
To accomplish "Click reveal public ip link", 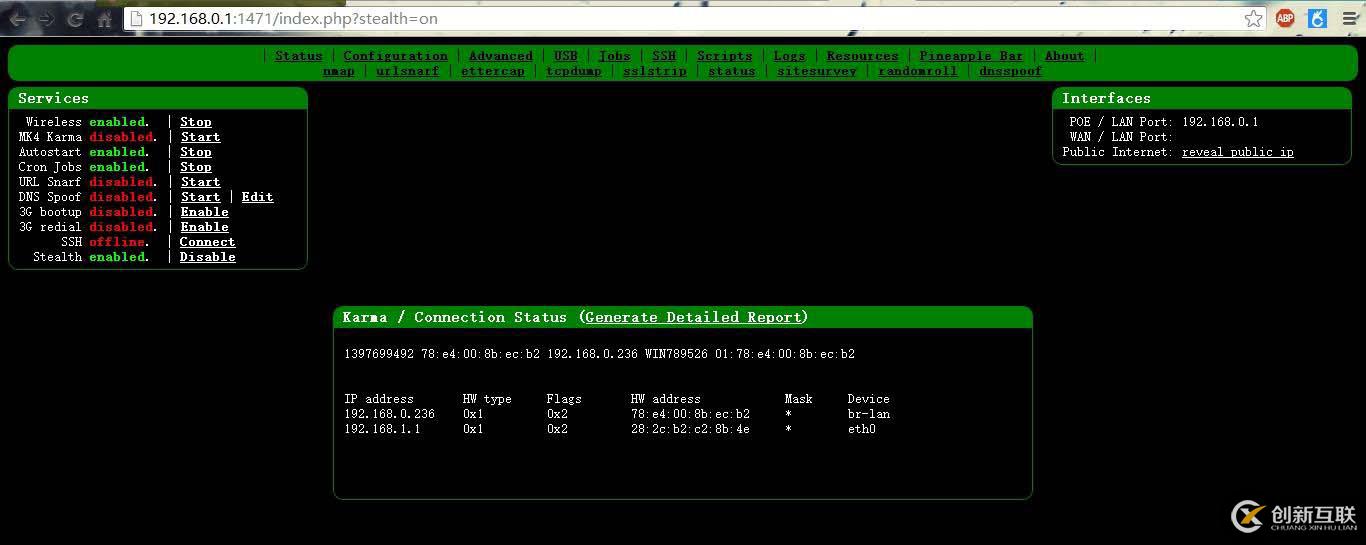I will click(x=1238, y=152).
